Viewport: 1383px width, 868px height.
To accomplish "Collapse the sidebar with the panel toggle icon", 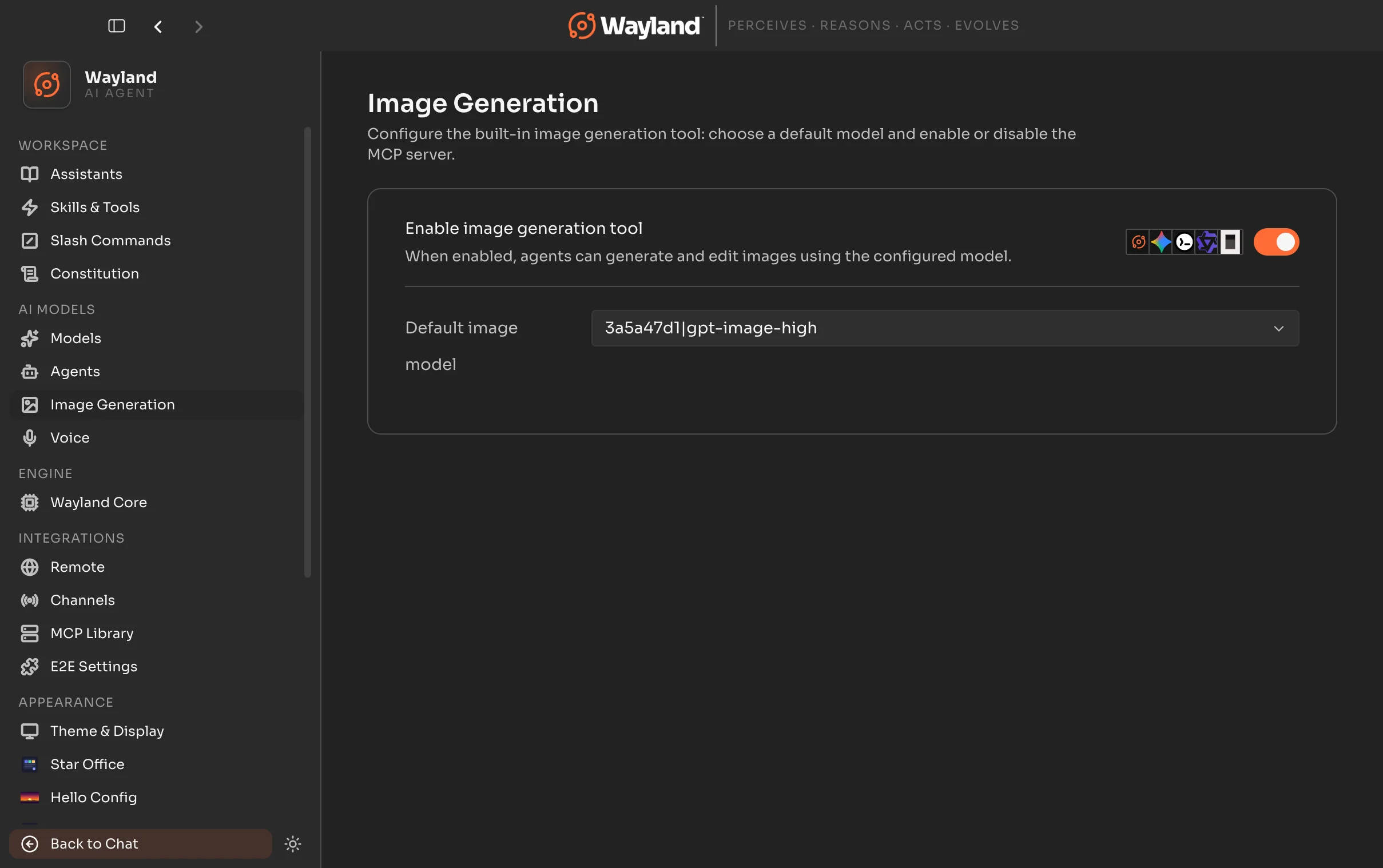I will click(117, 26).
